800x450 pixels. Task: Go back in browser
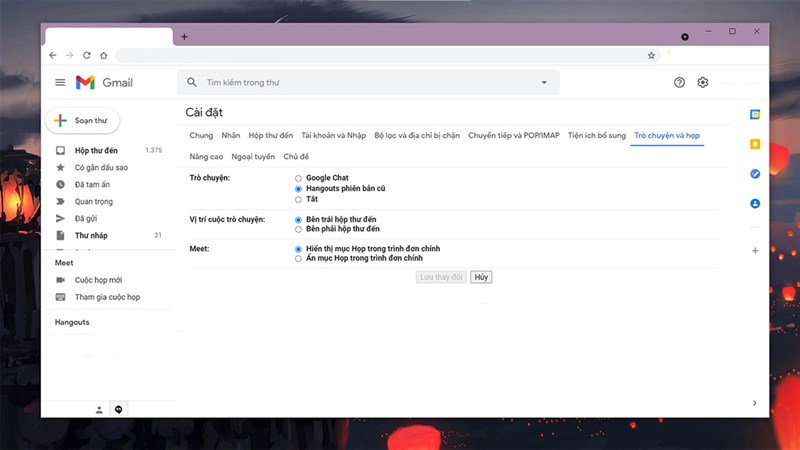point(53,55)
